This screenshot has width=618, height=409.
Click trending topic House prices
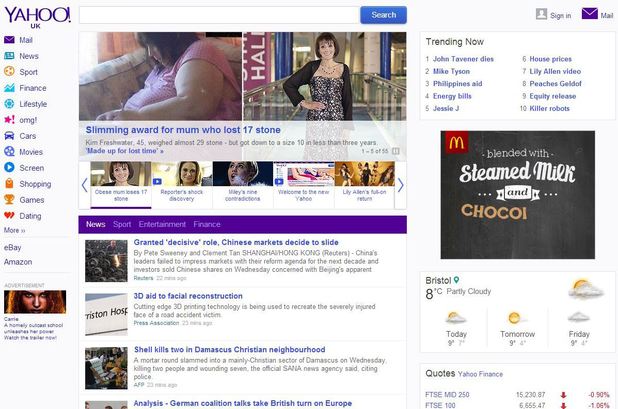[550, 59]
